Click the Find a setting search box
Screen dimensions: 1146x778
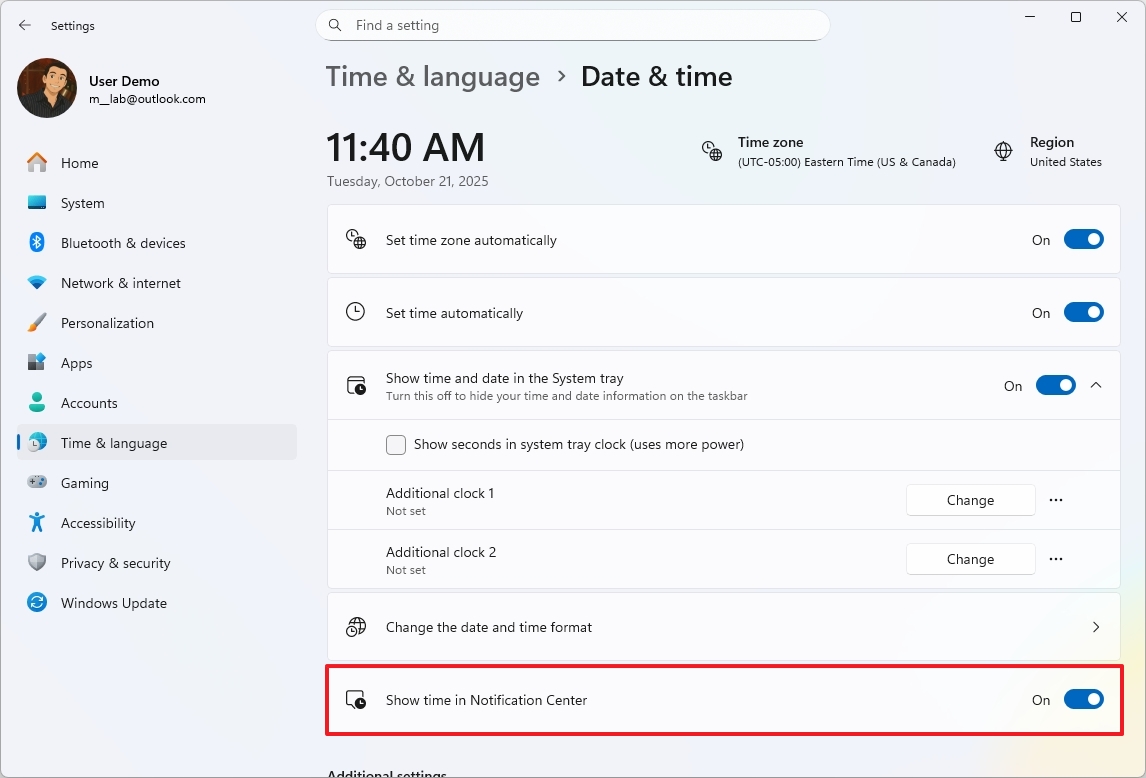coord(580,25)
